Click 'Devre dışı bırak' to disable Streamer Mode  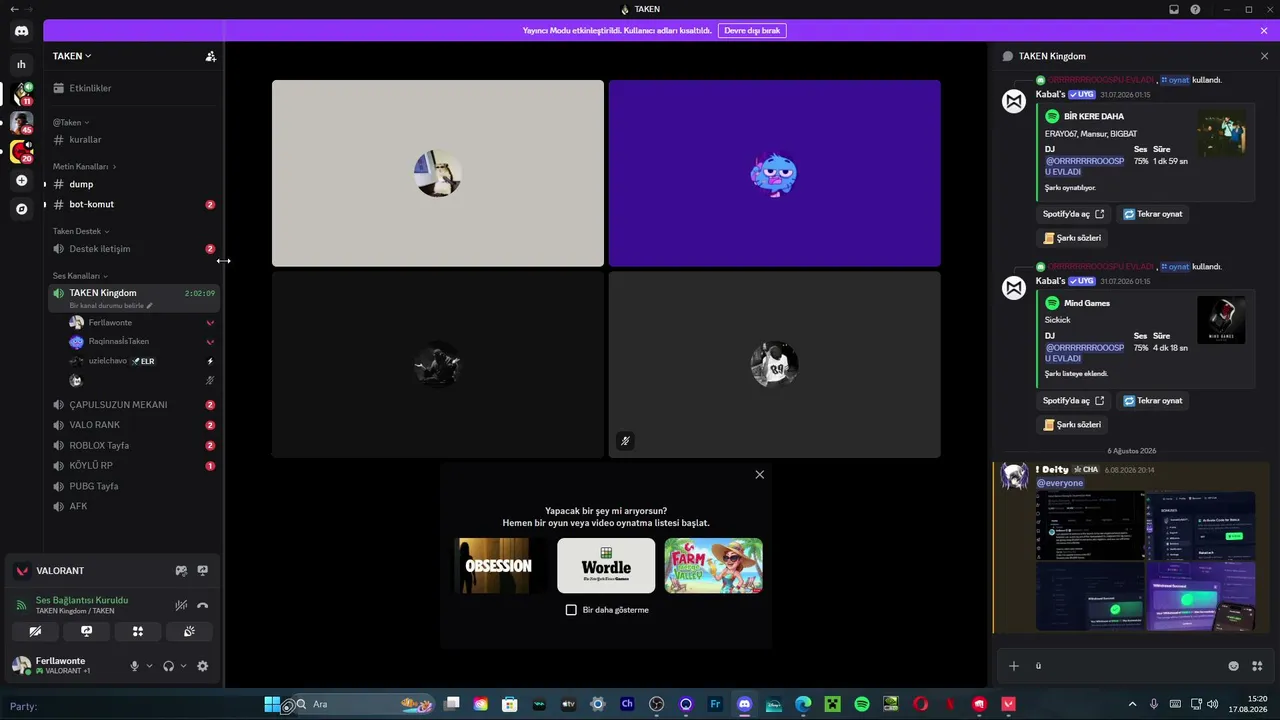pyautogui.click(x=752, y=31)
